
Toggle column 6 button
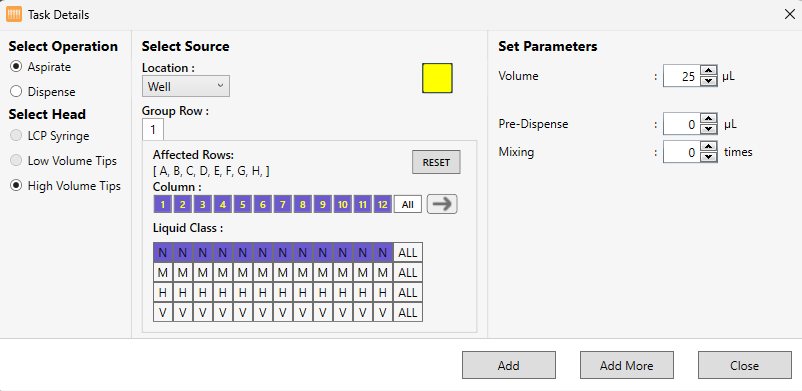coord(262,204)
